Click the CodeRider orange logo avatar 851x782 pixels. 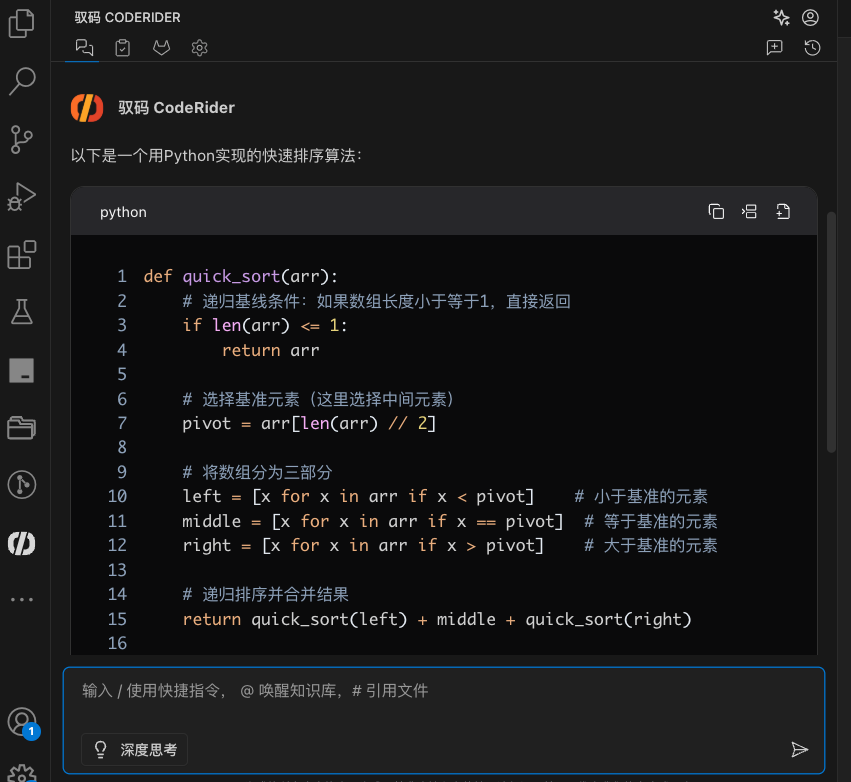pyautogui.click(x=87, y=107)
